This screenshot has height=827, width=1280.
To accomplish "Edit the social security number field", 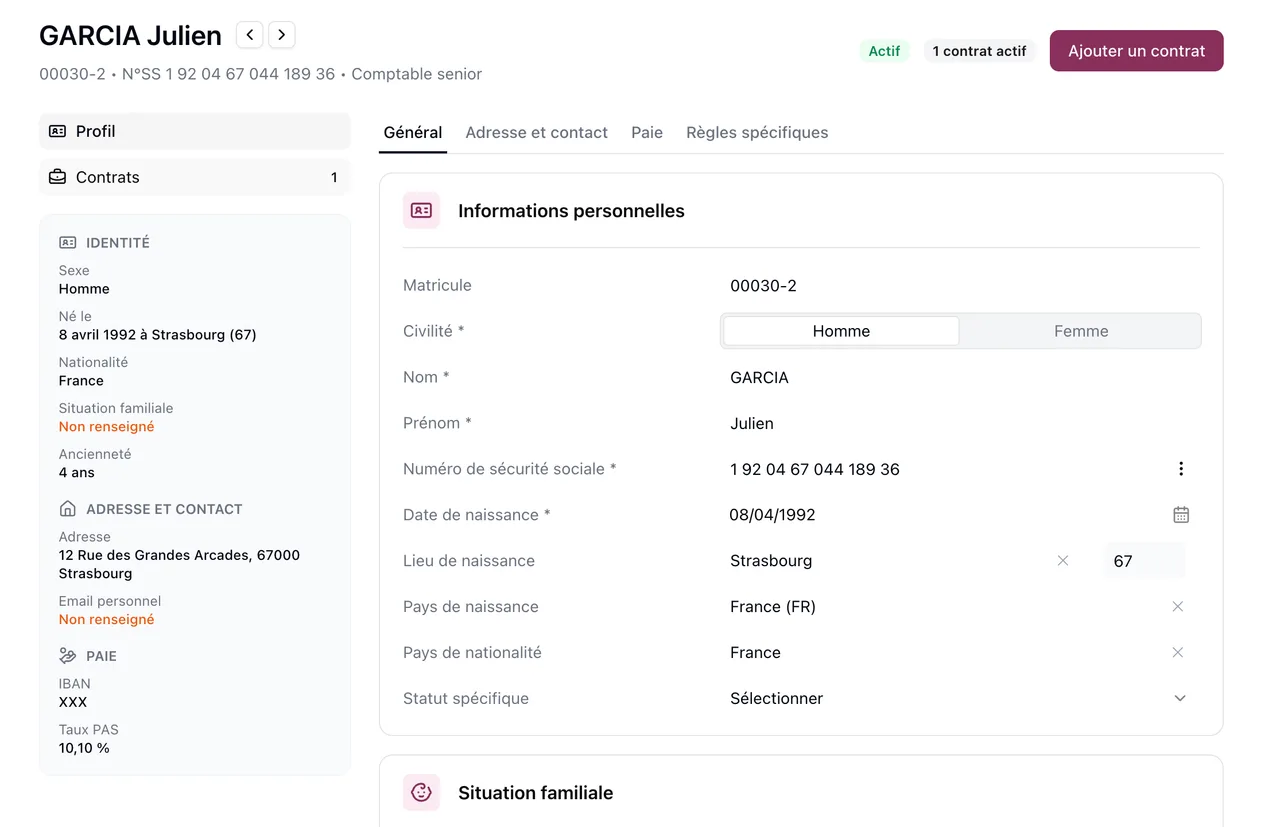I will (x=940, y=469).
